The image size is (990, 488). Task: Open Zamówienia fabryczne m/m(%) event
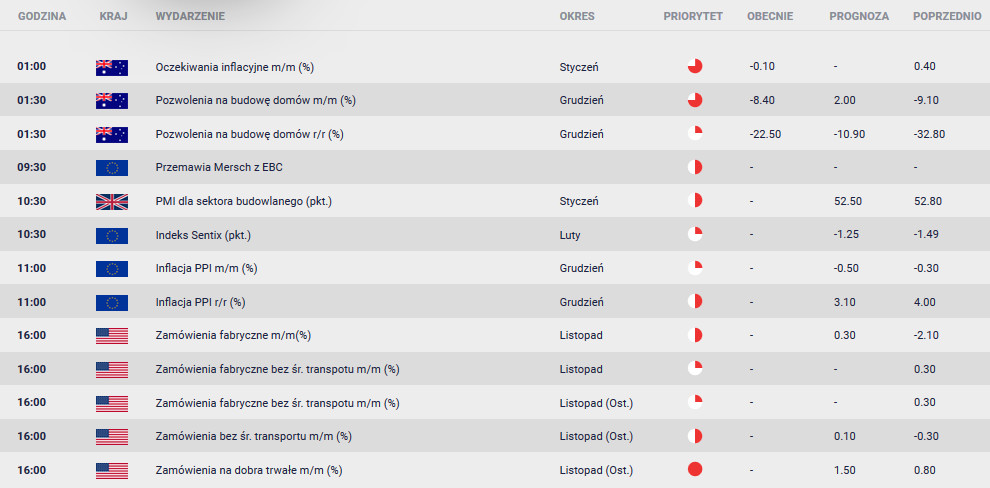point(233,335)
